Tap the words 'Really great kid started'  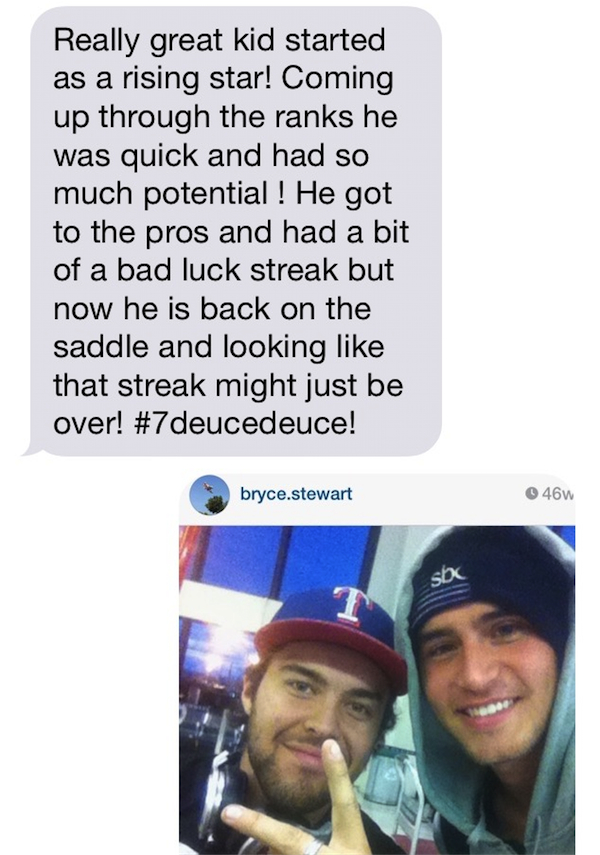(x=219, y=41)
